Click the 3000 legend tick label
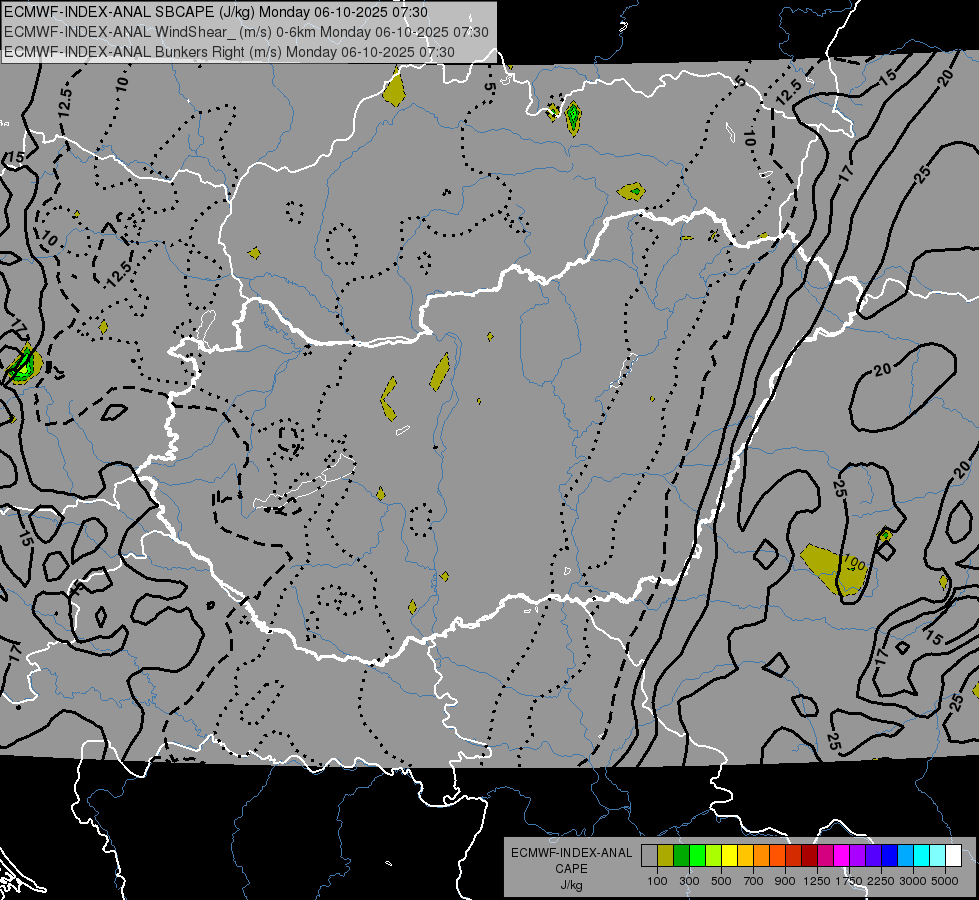Screen dimensions: 979x900 click(x=913, y=881)
